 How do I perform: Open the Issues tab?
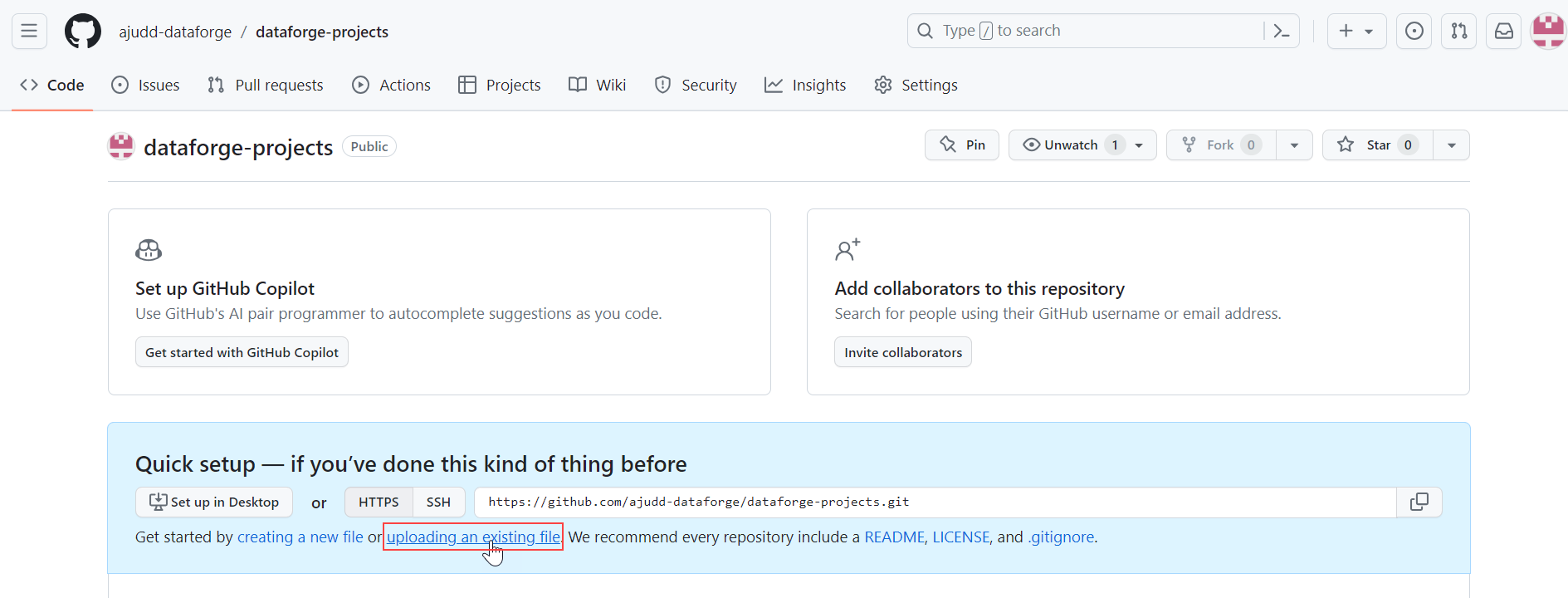[145, 85]
